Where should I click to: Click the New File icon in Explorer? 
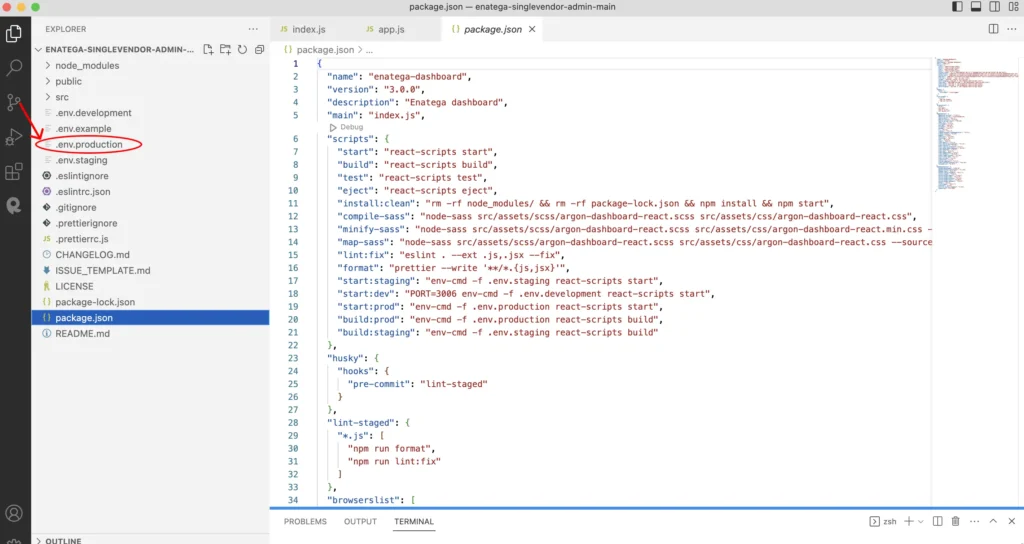pyautogui.click(x=208, y=49)
